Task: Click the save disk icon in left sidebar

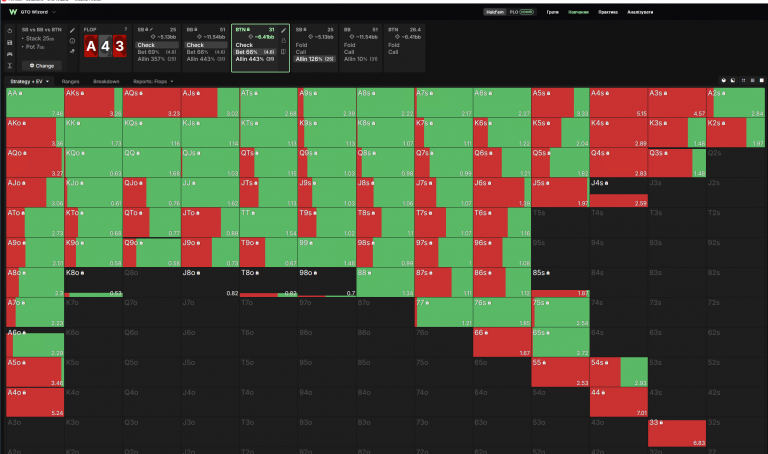Action: click(9, 43)
